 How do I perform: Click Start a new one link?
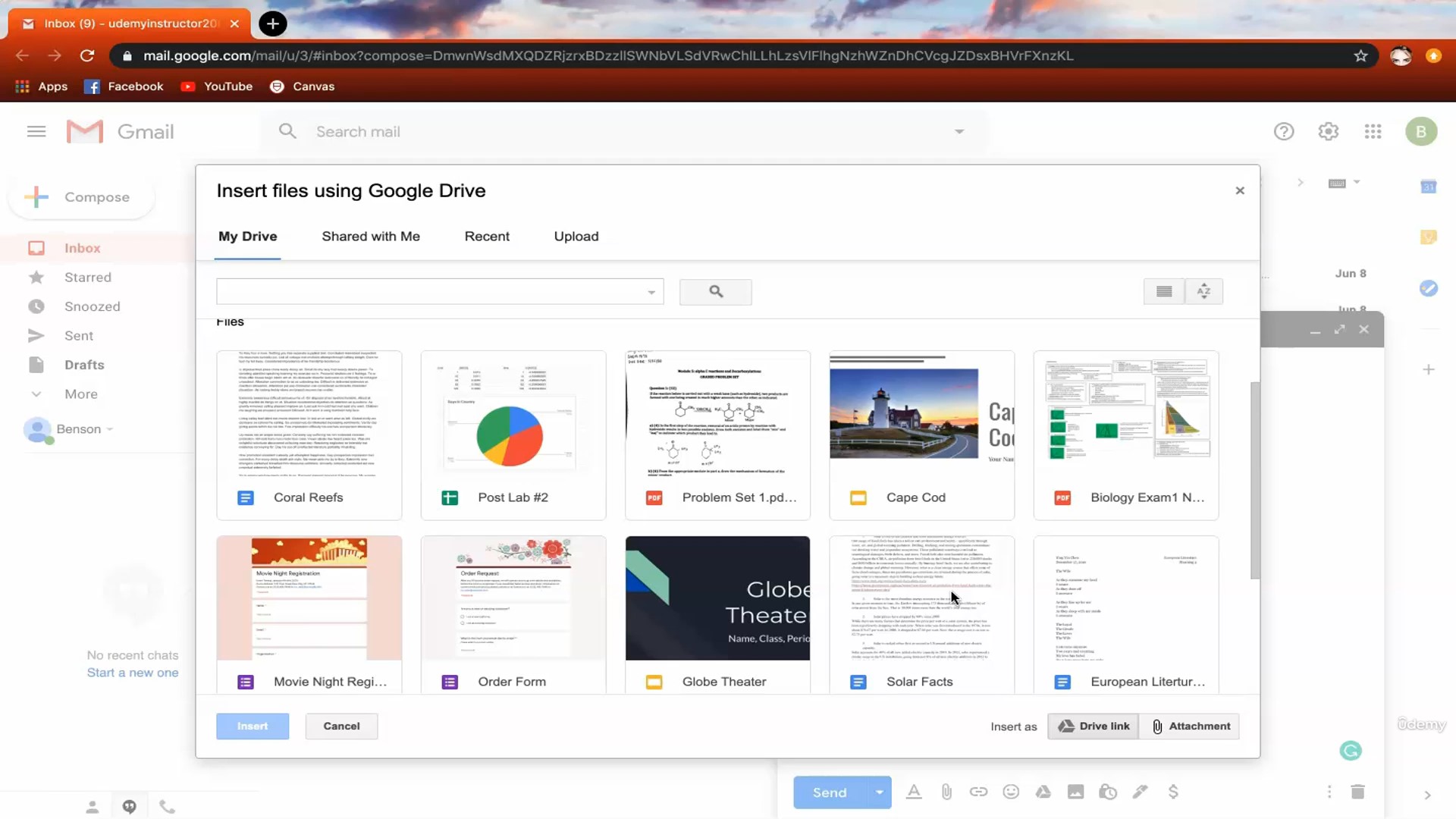(x=133, y=673)
